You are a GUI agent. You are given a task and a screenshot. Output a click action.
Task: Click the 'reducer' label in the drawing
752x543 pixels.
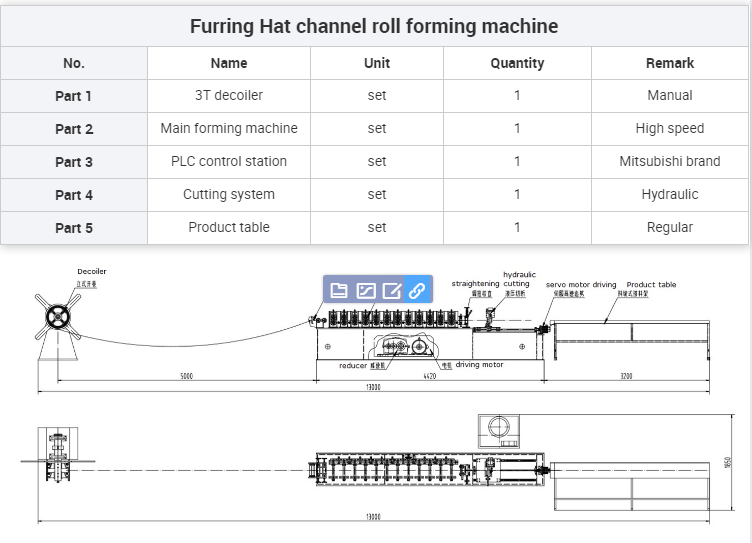point(353,366)
